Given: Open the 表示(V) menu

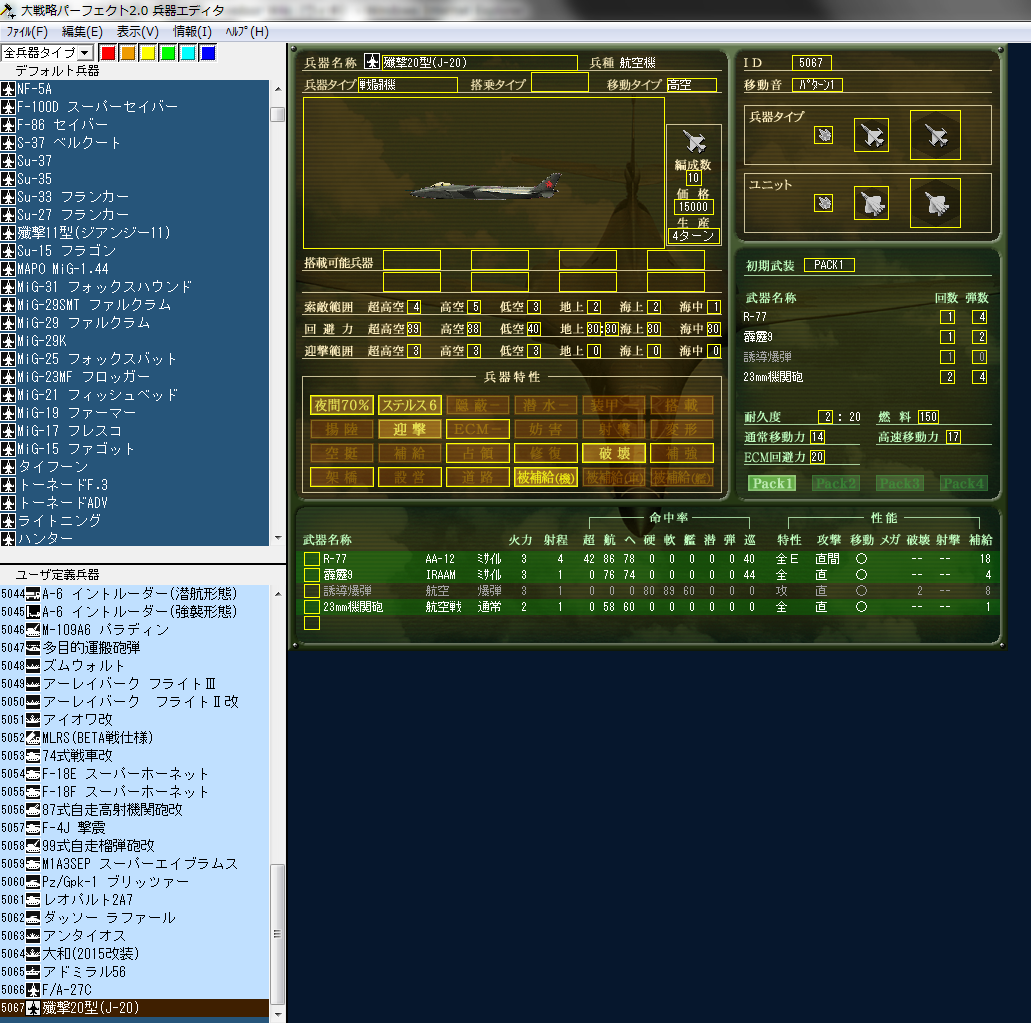Looking at the screenshot, I should click(137, 32).
